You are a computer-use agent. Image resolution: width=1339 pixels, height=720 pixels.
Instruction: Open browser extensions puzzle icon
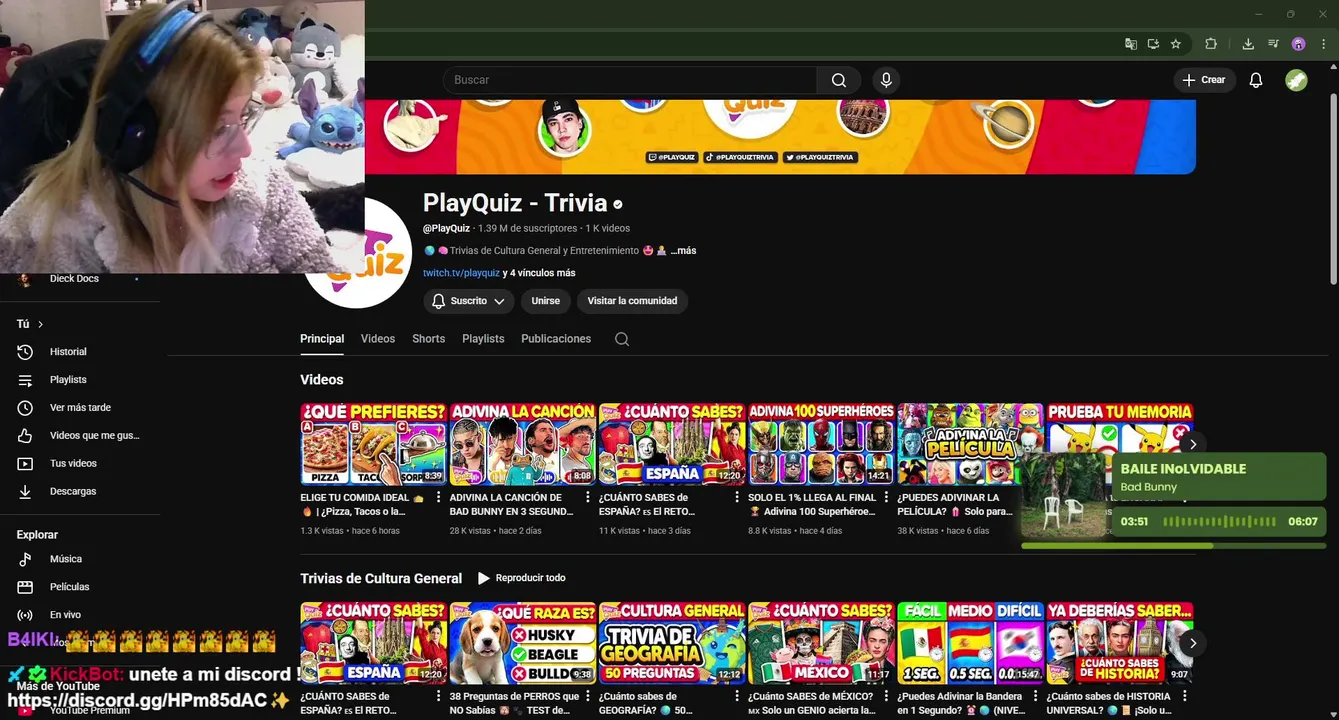[1211, 44]
